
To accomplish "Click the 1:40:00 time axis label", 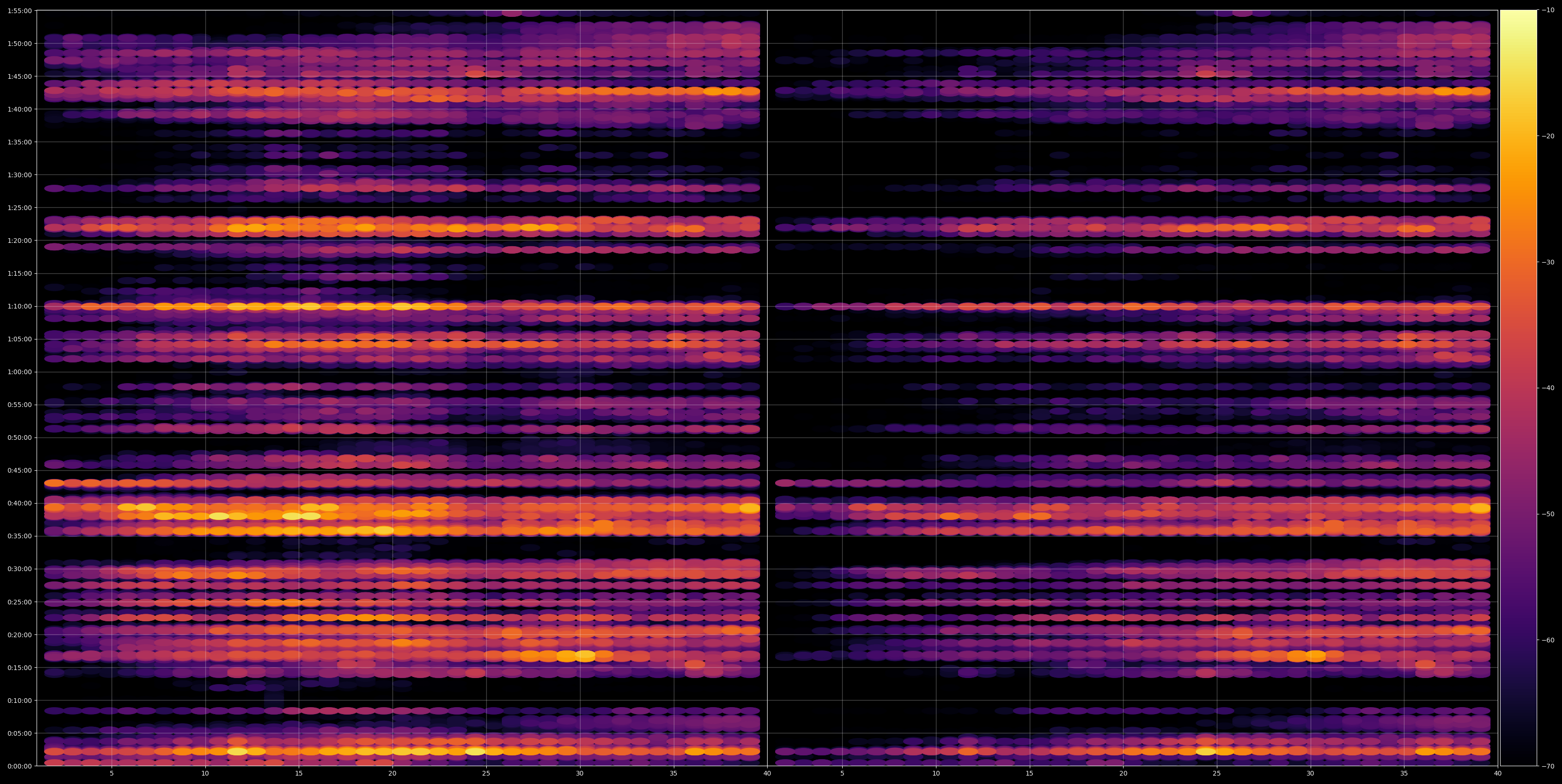I will 19,109.
